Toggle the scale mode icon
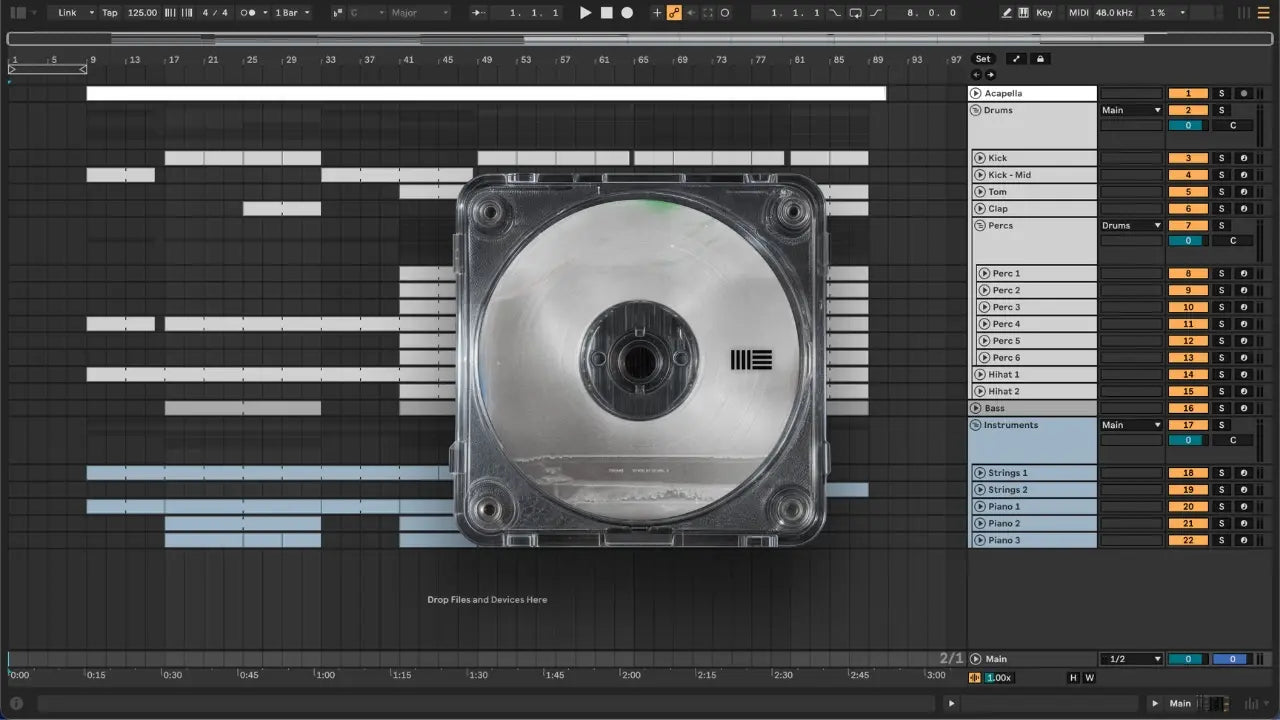The height and width of the screenshot is (720, 1280). (x=338, y=13)
